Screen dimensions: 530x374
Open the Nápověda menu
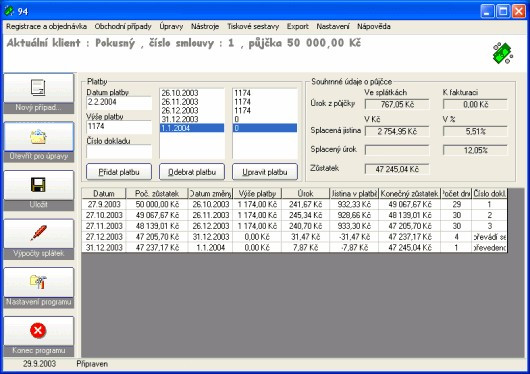pyautogui.click(x=374, y=26)
